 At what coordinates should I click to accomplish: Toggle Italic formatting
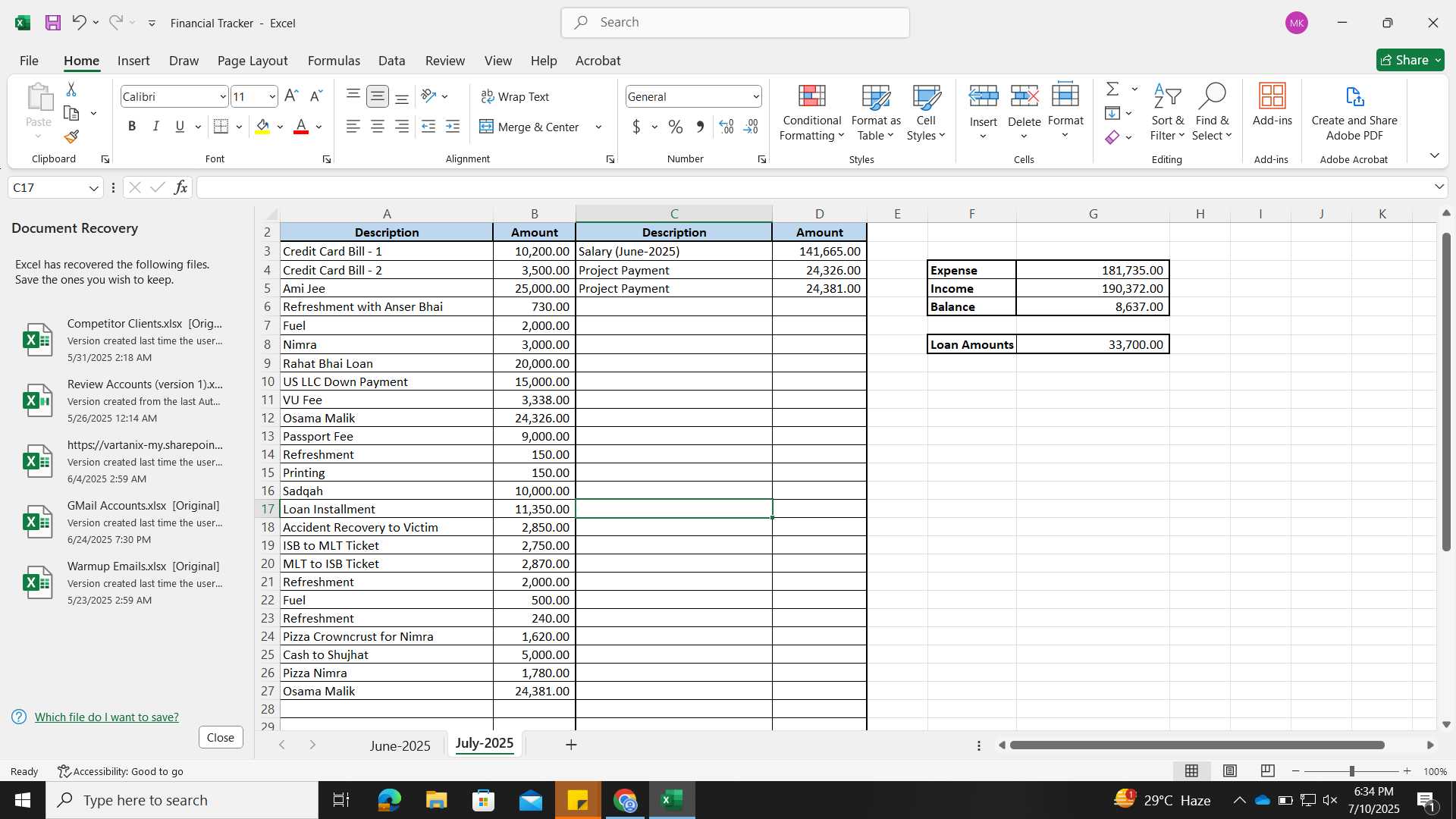pyautogui.click(x=156, y=127)
